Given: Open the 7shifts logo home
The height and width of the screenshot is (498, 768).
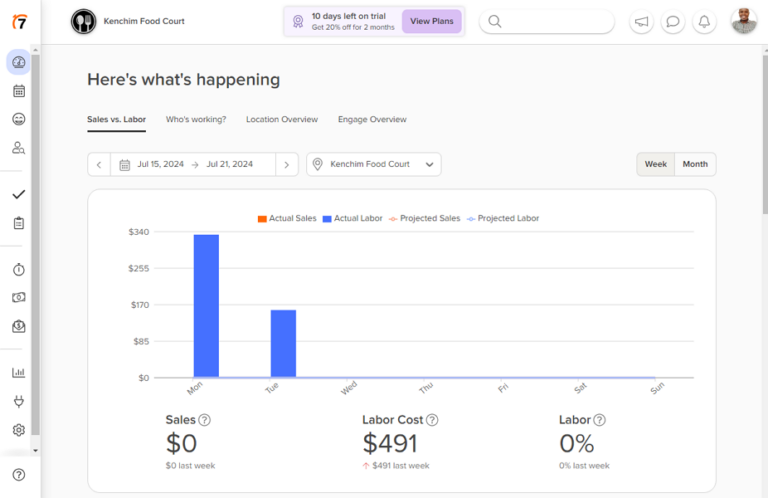Looking at the screenshot, I should 20,22.
